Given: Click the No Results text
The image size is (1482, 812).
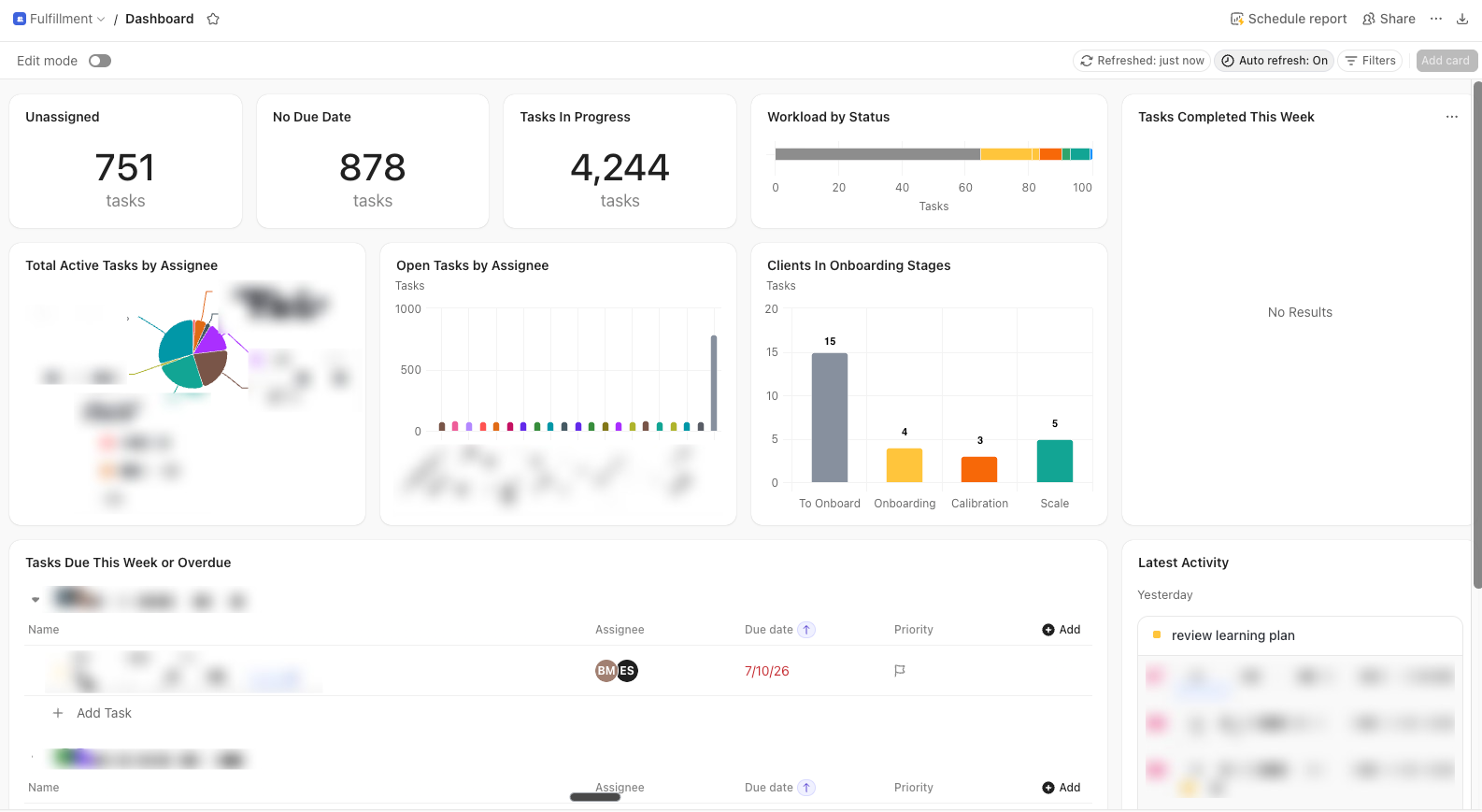Looking at the screenshot, I should [1300, 312].
